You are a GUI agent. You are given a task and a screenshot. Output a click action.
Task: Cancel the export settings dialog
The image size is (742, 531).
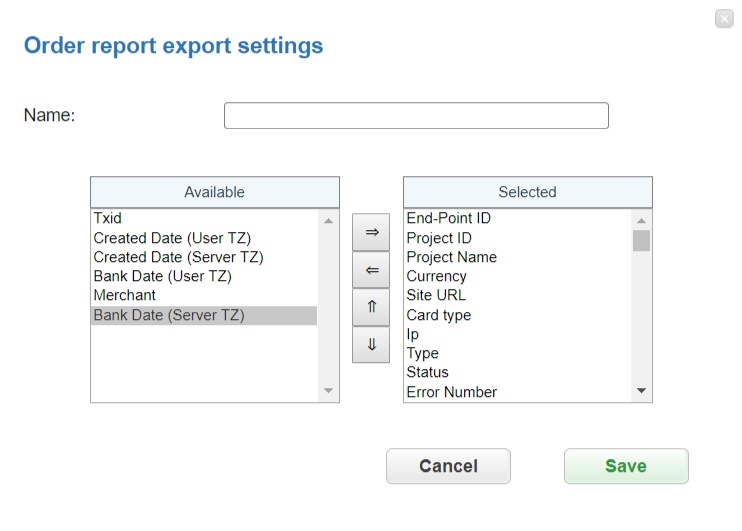448,466
